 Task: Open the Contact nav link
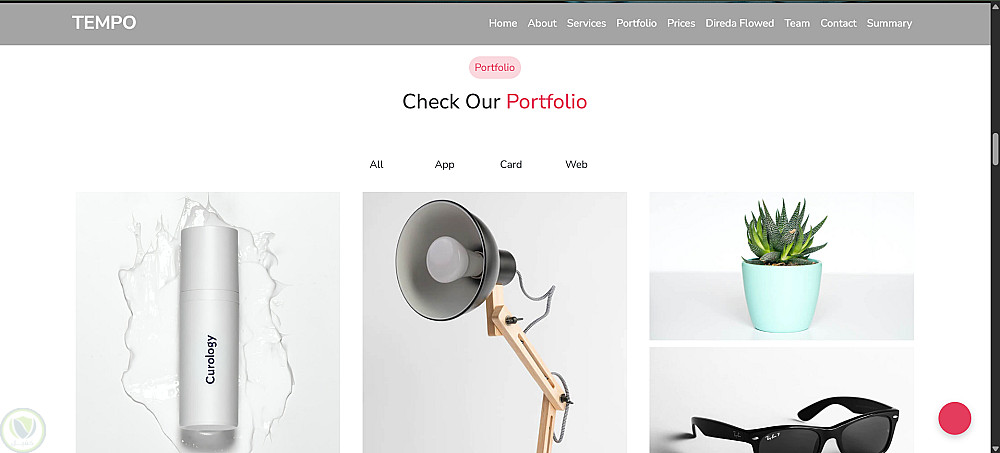pyautogui.click(x=838, y=23)
